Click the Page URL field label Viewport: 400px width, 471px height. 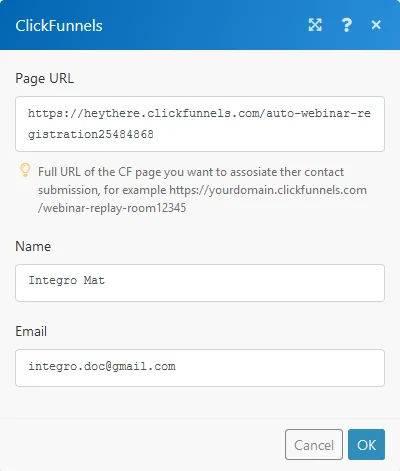tap(45, 79)
